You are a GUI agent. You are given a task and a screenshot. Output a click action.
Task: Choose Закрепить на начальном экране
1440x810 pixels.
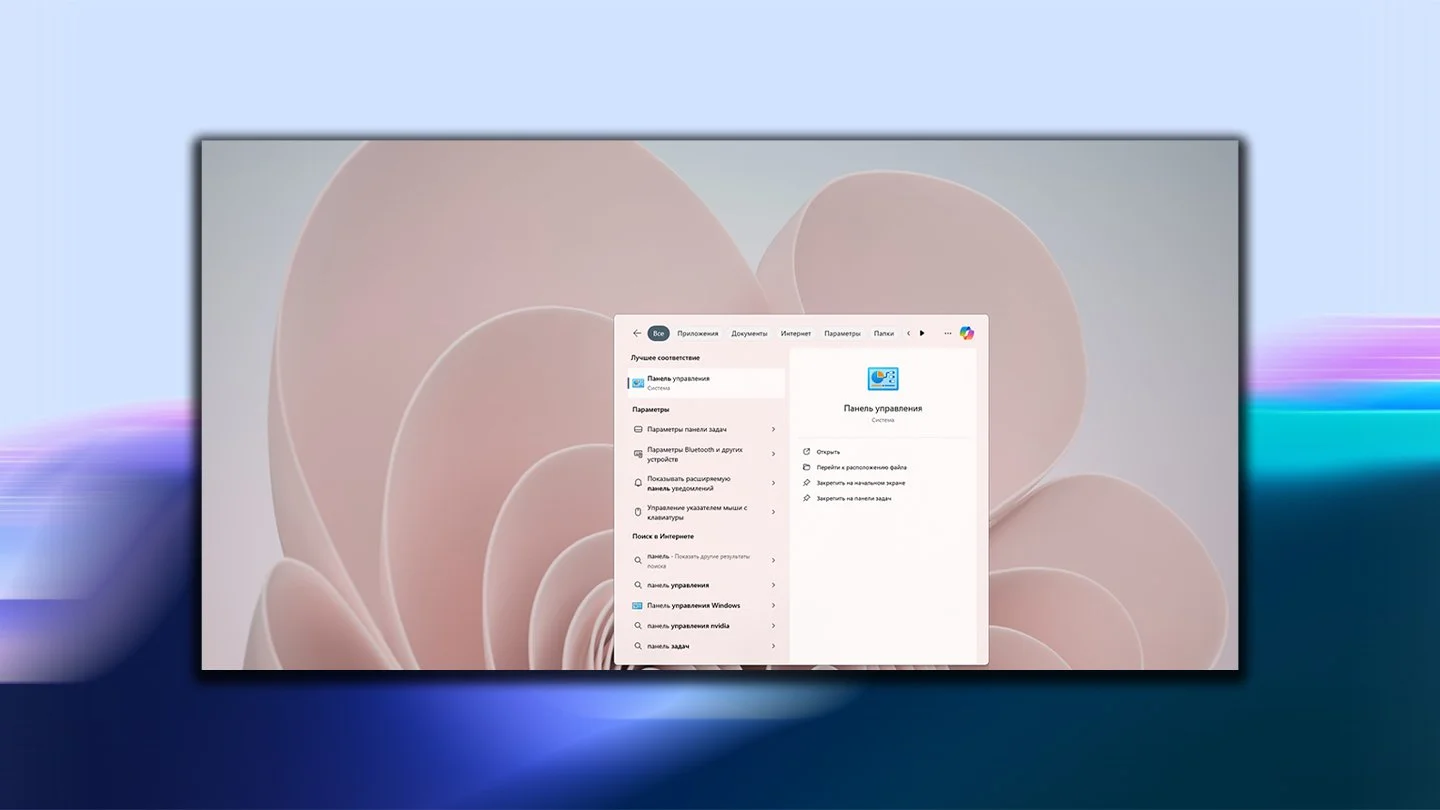click(861, 483)
